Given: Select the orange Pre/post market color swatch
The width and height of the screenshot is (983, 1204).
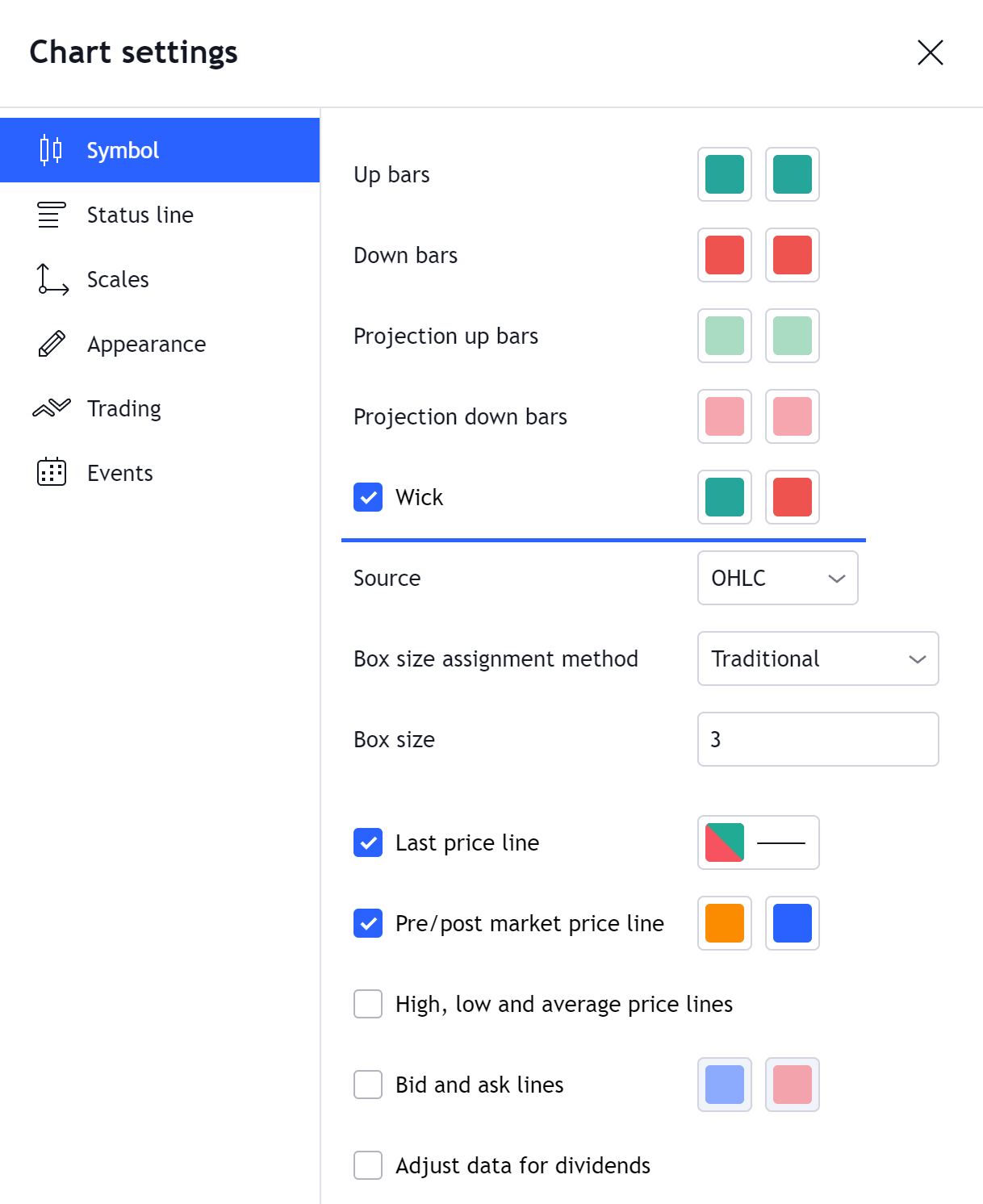Looking at the screenshot, I should [725, 923].
